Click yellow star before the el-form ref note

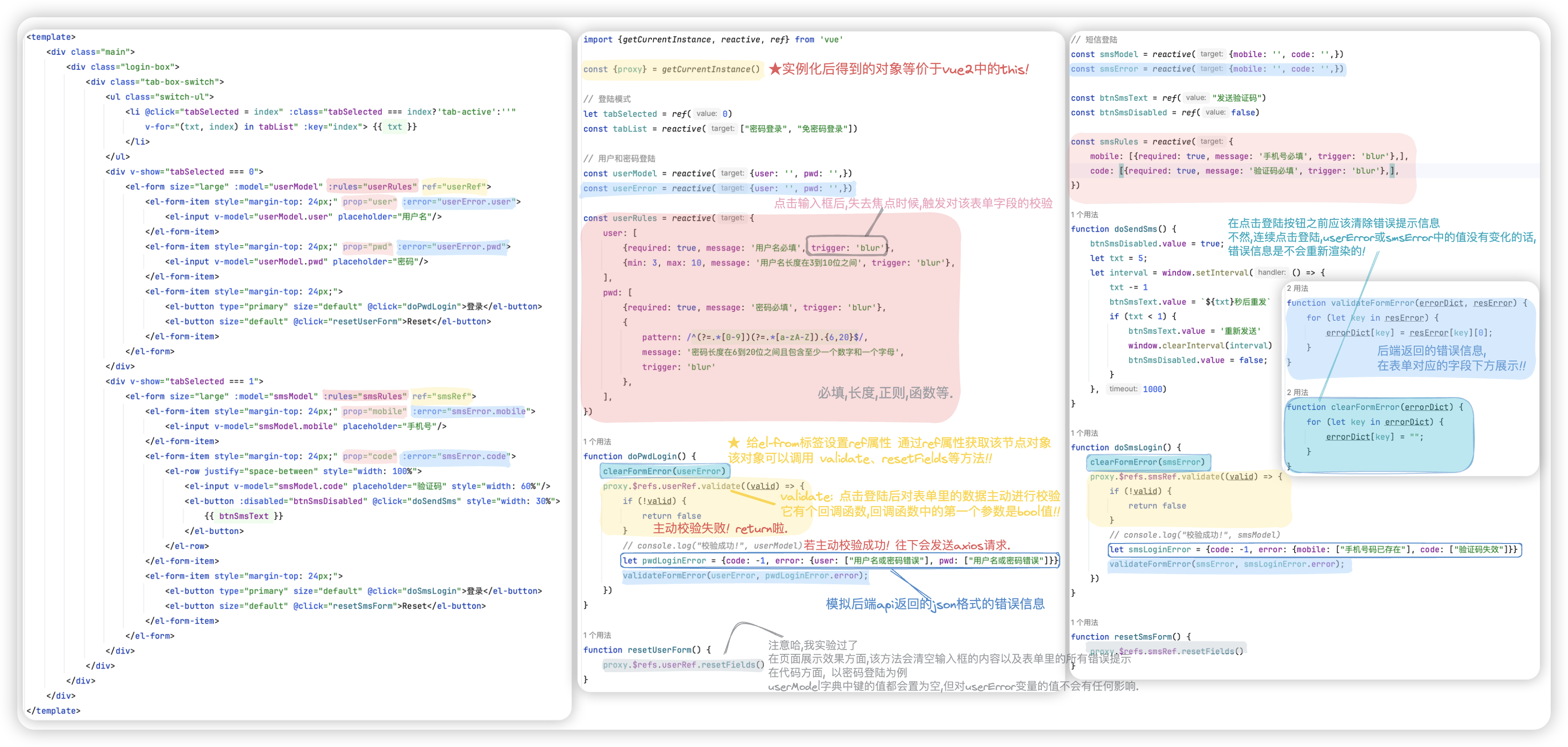tap(734, 443)
